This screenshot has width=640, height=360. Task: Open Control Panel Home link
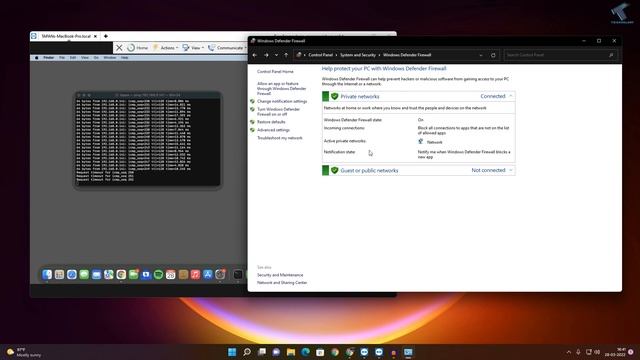click(275, 71)
